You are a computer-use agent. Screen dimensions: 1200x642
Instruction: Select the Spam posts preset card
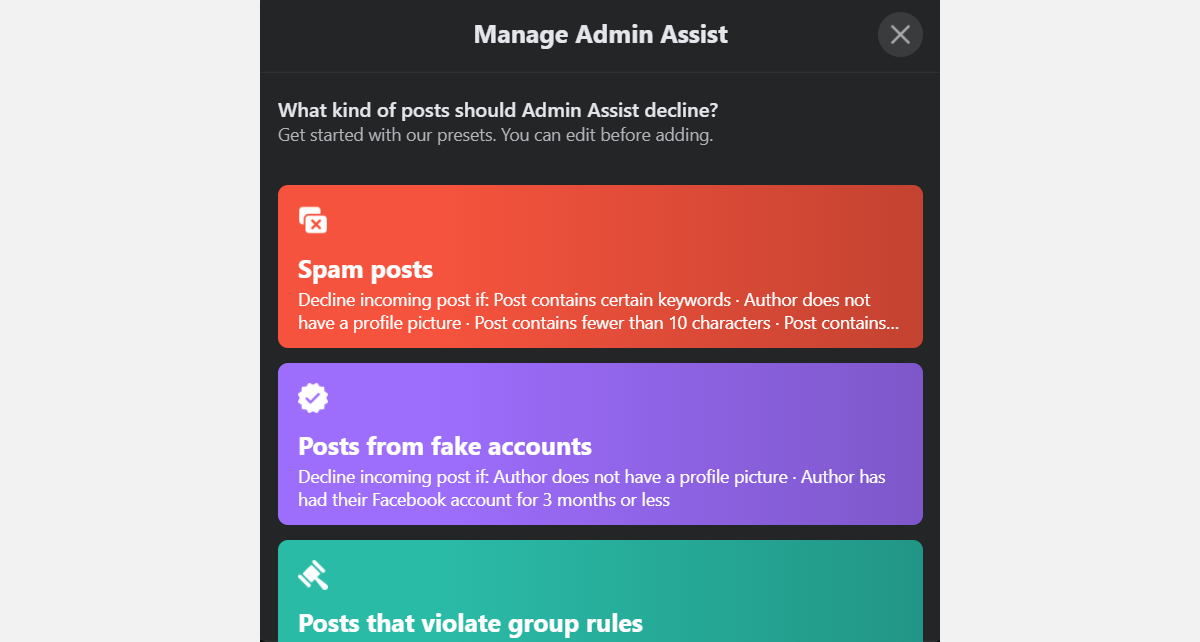click(600, 266)
